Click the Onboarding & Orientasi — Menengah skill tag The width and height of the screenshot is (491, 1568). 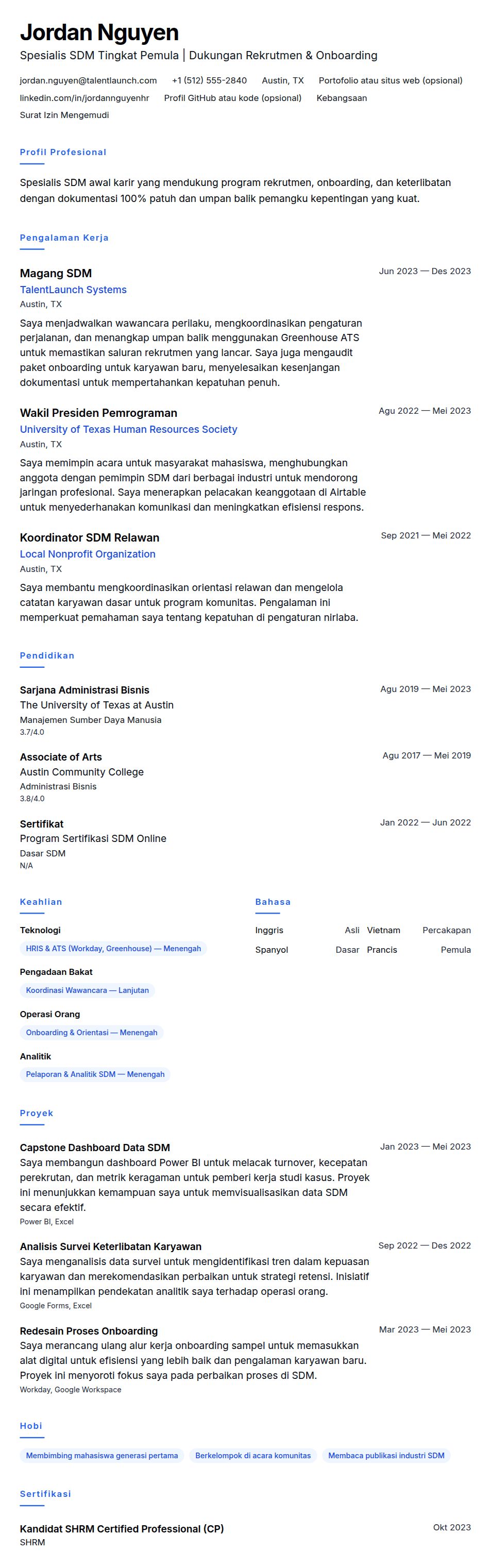(x=92, y=1032)
